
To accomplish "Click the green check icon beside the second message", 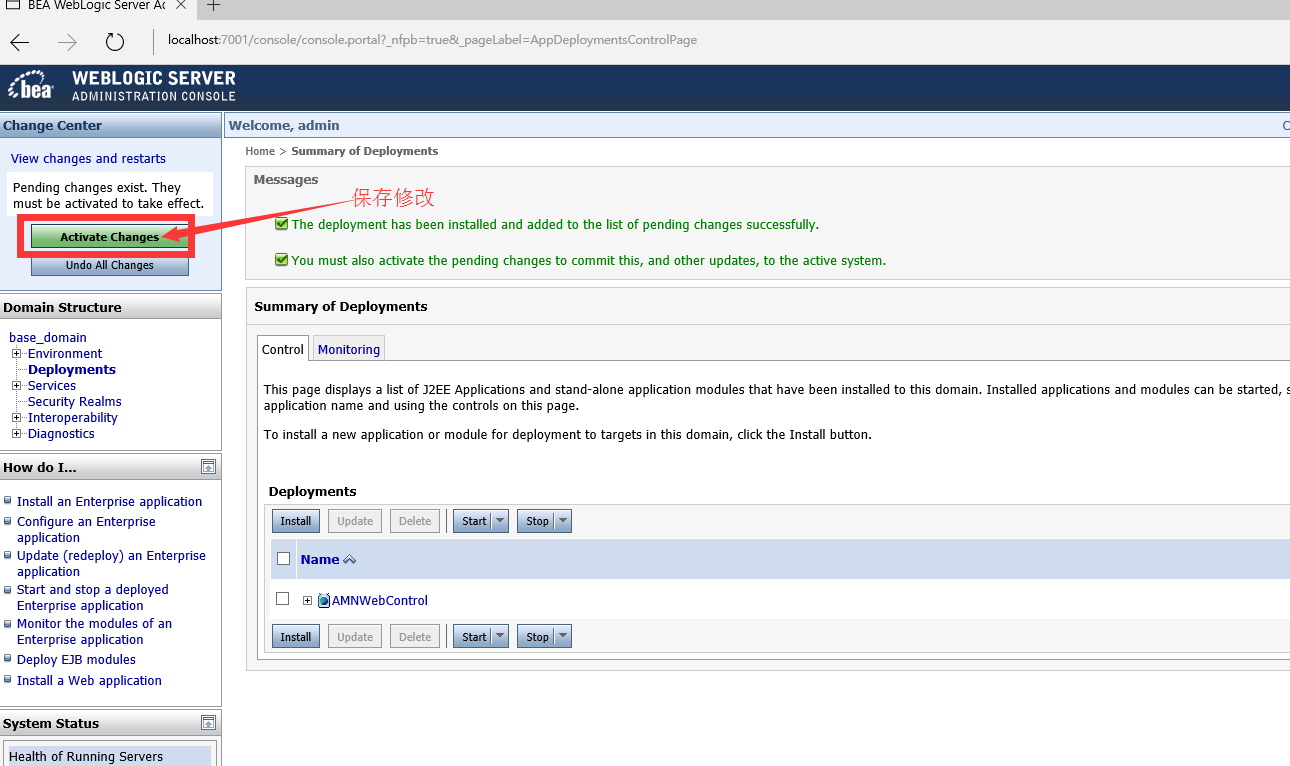I will coord(281,260).
